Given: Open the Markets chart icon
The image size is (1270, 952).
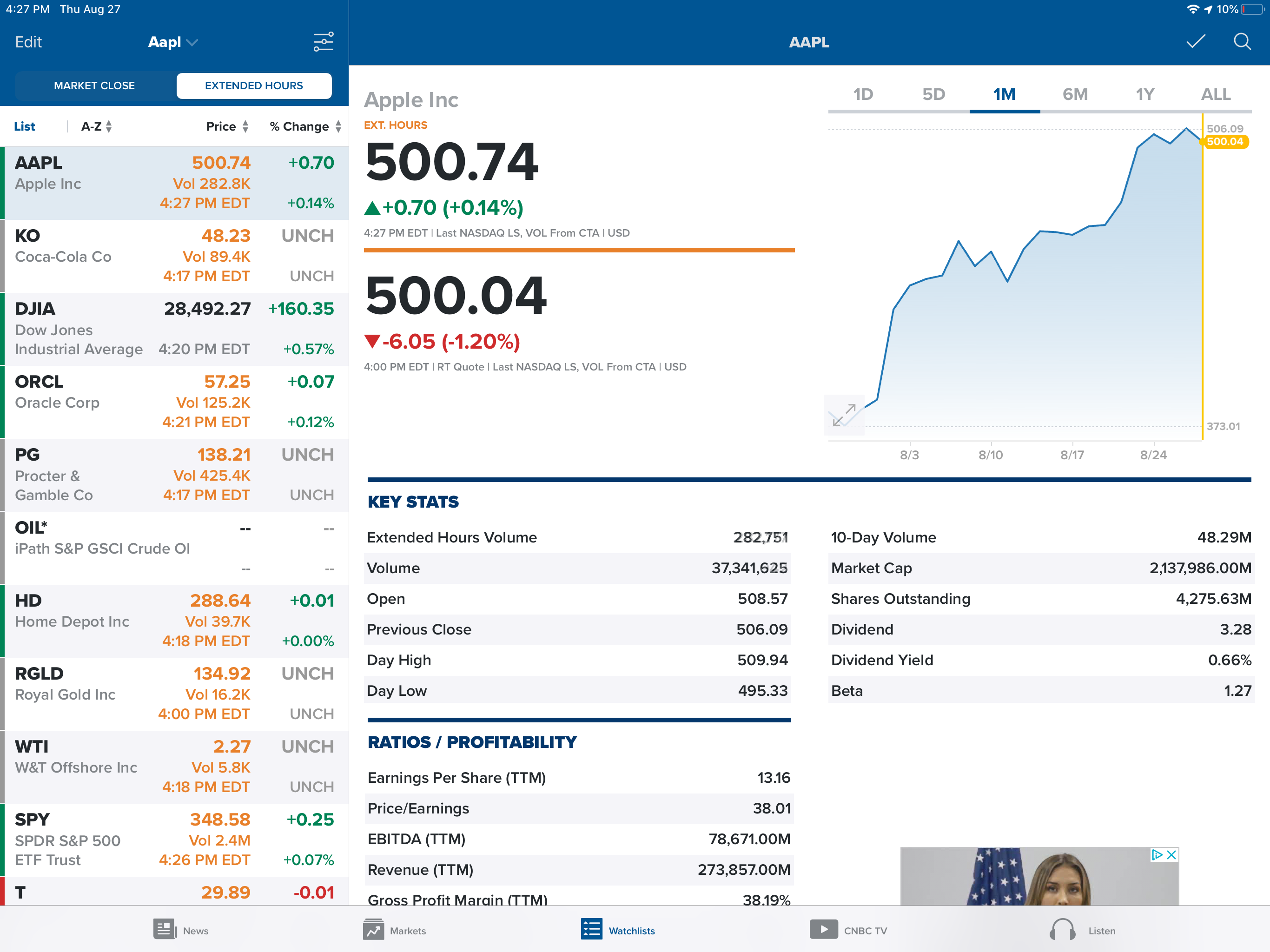Looking at the screenshot, I should tap(373, 930).
